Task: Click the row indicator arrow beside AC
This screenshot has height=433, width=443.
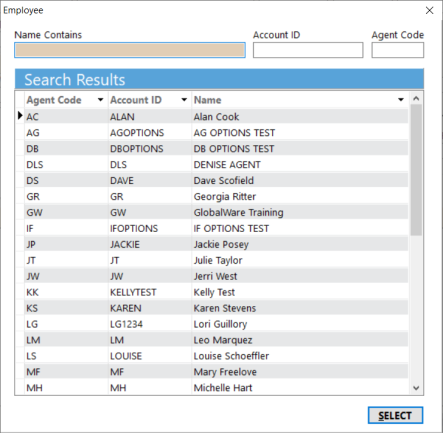Action: click(x=20, y=116)
